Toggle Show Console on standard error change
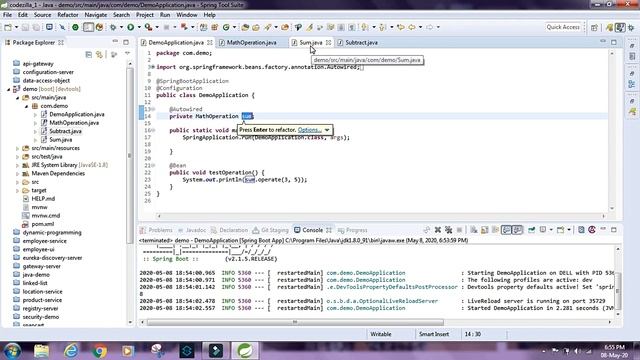Image resolution: width=640 pixels, height=360 pixels. pyautogui.click(x=517, y=230)
